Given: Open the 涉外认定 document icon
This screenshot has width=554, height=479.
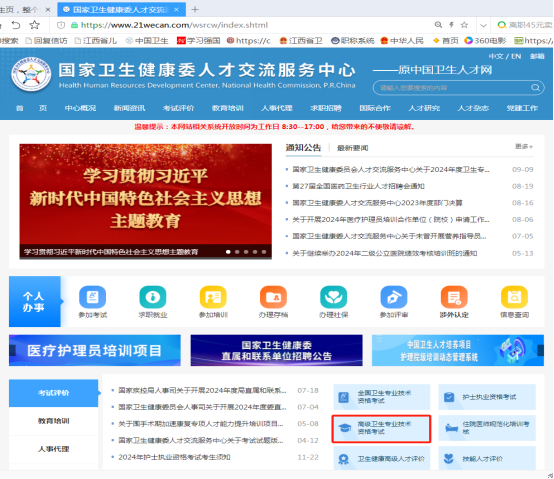Looking at the screenshot, I should click(x=454, y=297).
